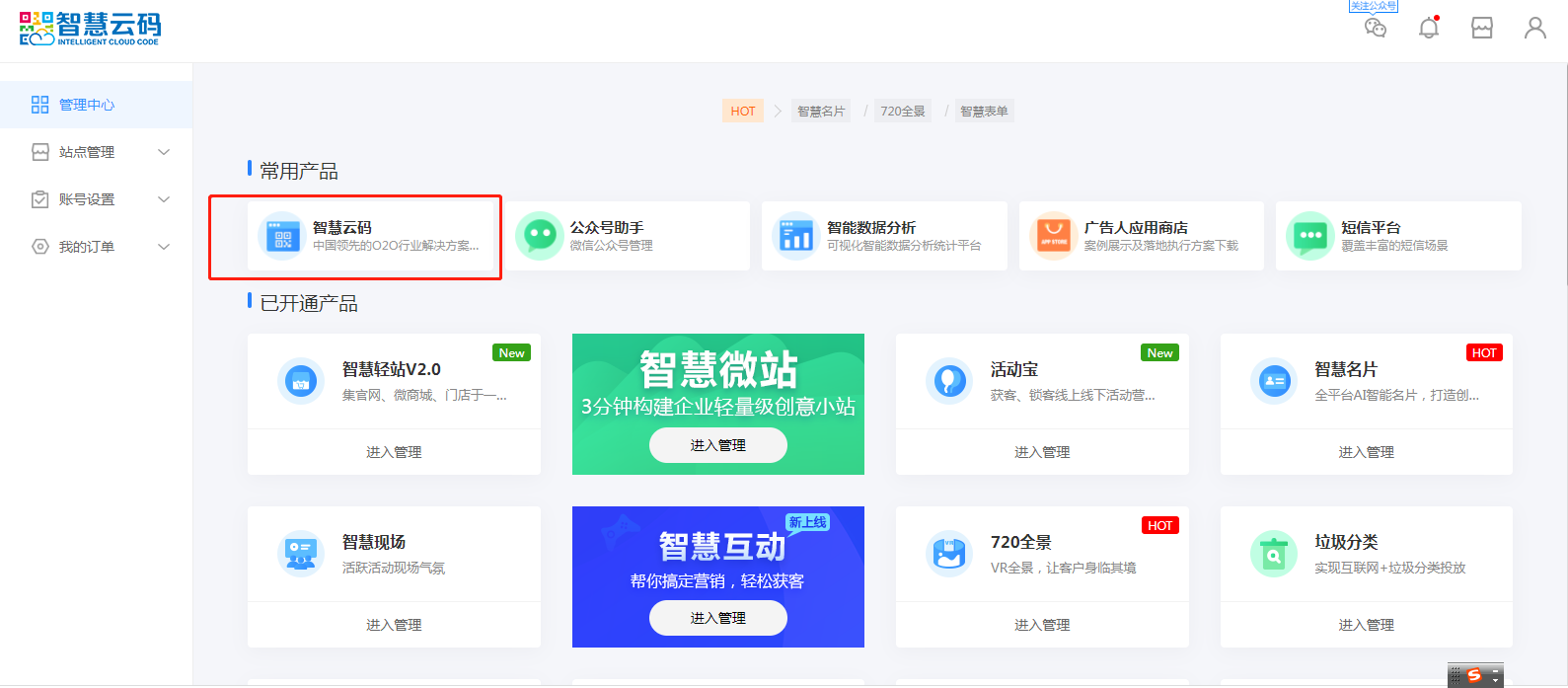Click the 智慧名片 tag in hot bar
1568x688 pixels.
[x=821, y=112]
